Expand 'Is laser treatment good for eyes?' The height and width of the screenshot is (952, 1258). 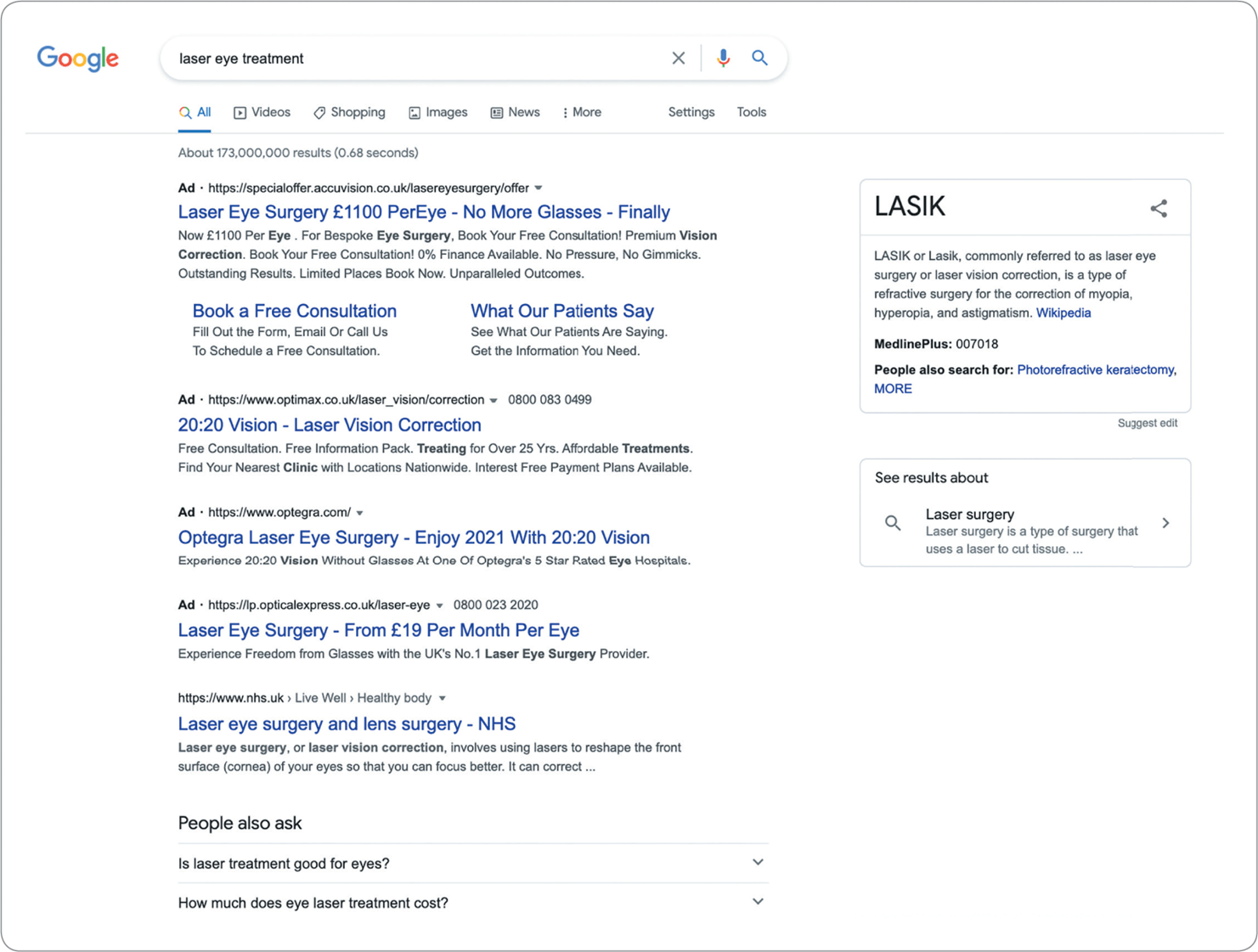coord(758,863)
